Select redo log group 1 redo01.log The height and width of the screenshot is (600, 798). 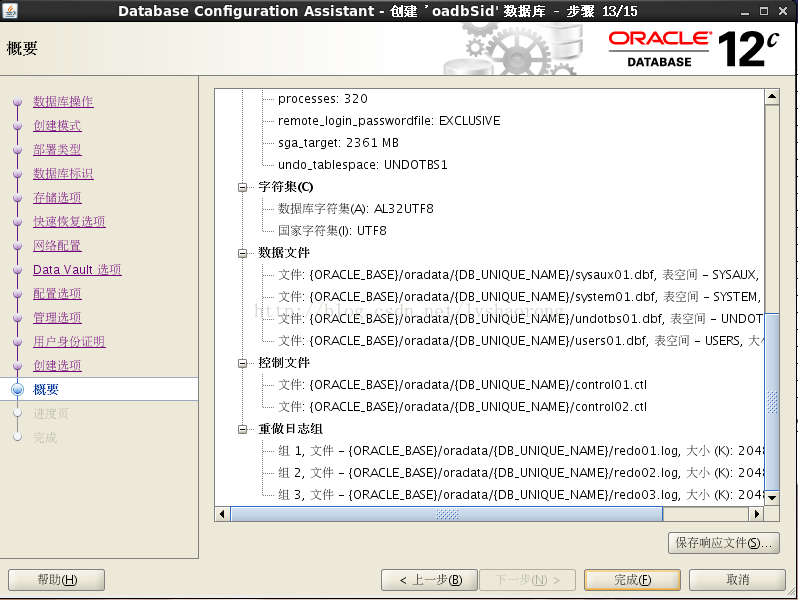pos(520,451)
